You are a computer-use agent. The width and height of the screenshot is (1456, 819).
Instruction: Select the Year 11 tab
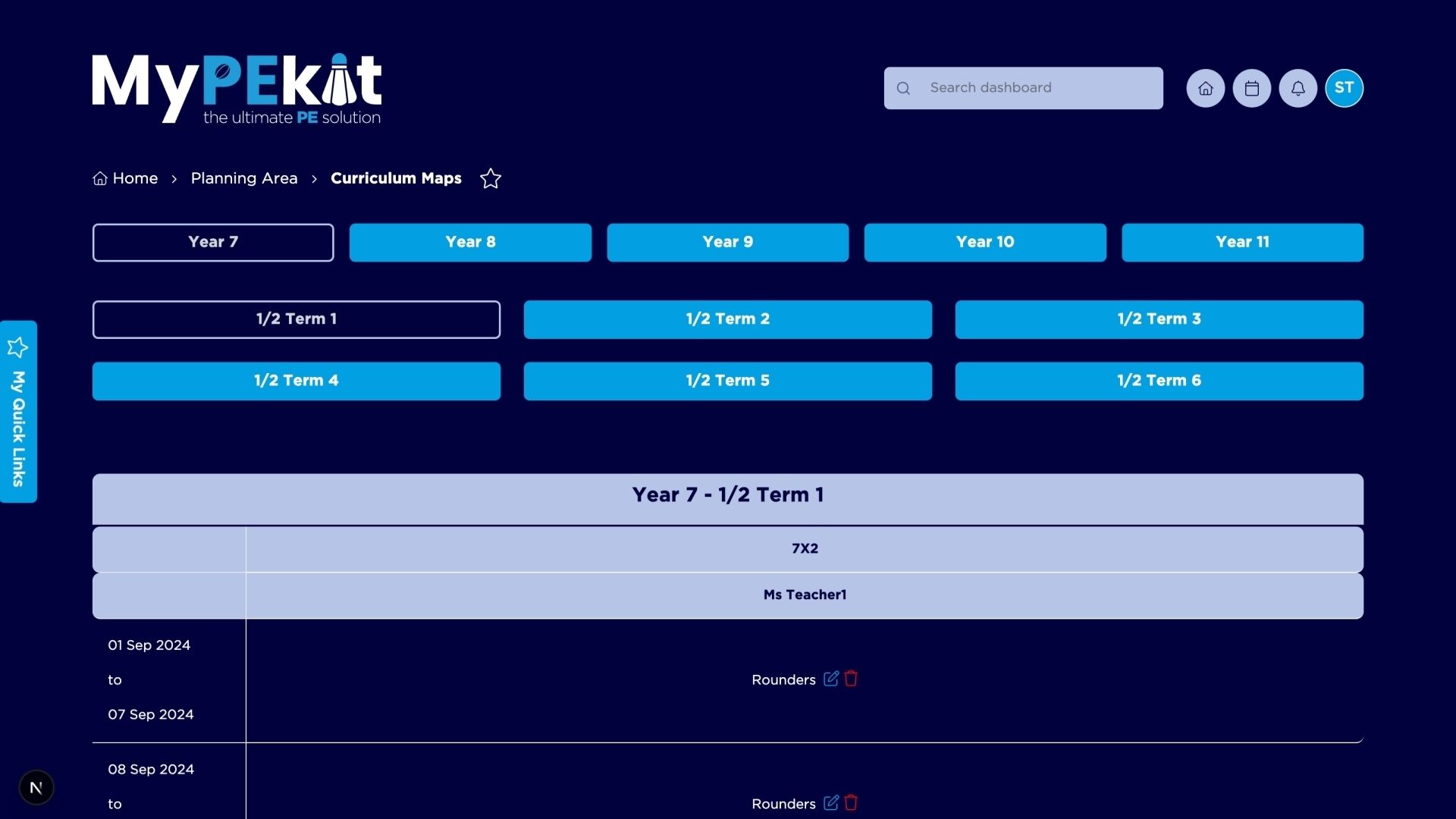1241,243
